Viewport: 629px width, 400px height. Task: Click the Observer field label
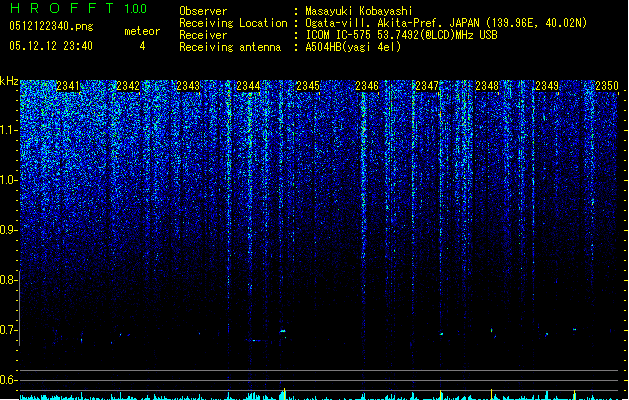203,11
